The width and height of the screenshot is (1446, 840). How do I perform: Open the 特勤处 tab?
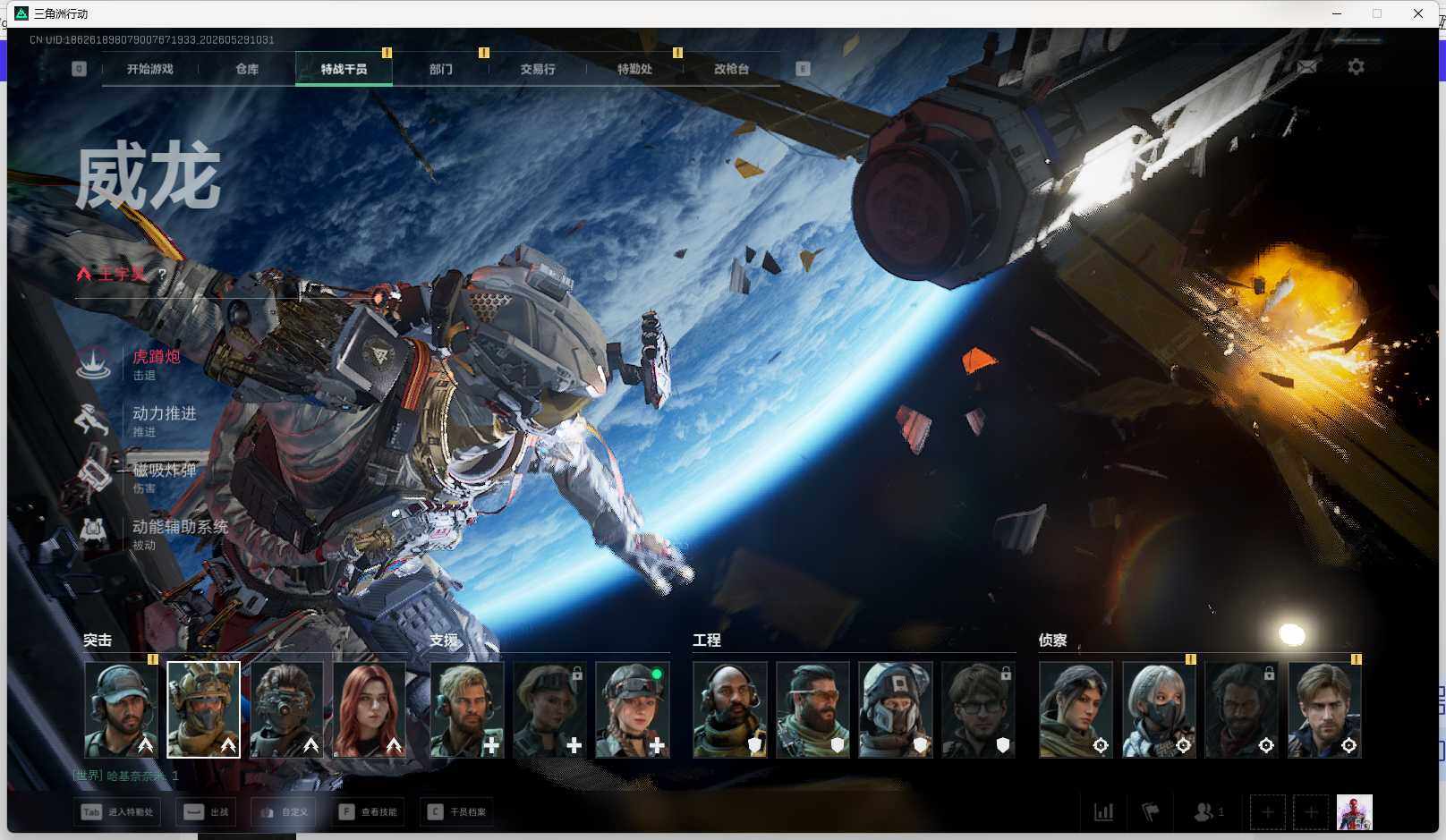coord(634,69)
